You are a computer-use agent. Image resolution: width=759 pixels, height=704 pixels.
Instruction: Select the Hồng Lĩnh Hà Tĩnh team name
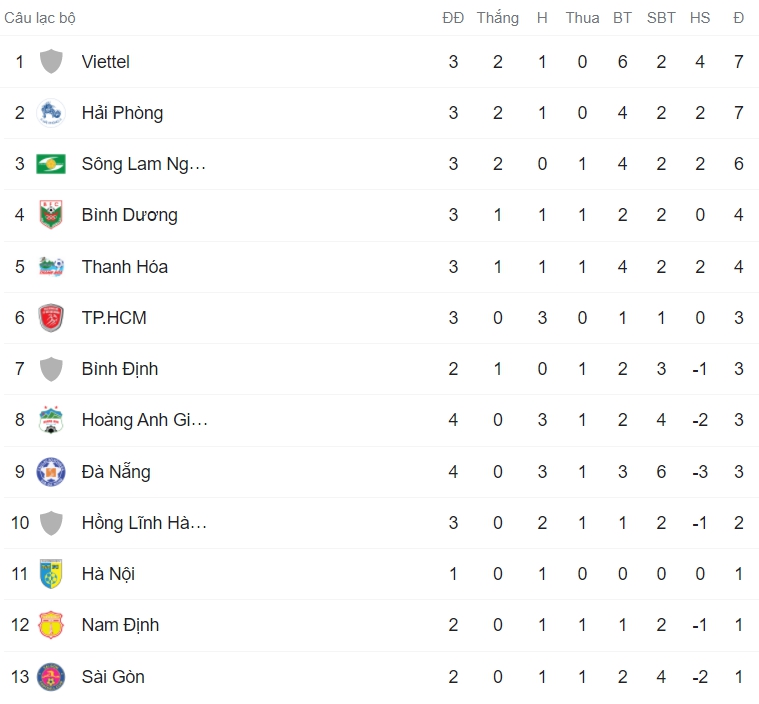tap(144, 523)
